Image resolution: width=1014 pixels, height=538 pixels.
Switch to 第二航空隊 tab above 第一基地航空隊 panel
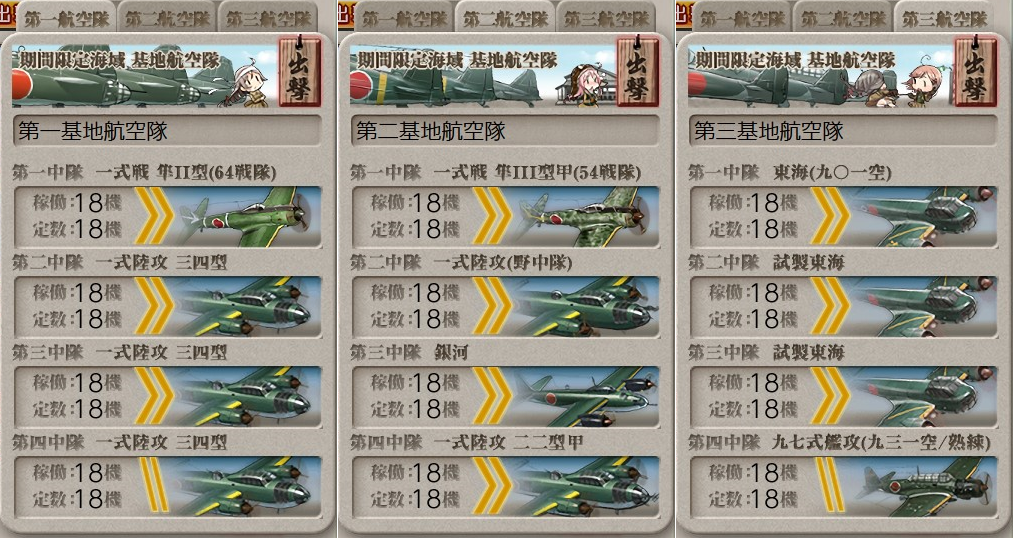pyautogui.click(x=167, y=17)
